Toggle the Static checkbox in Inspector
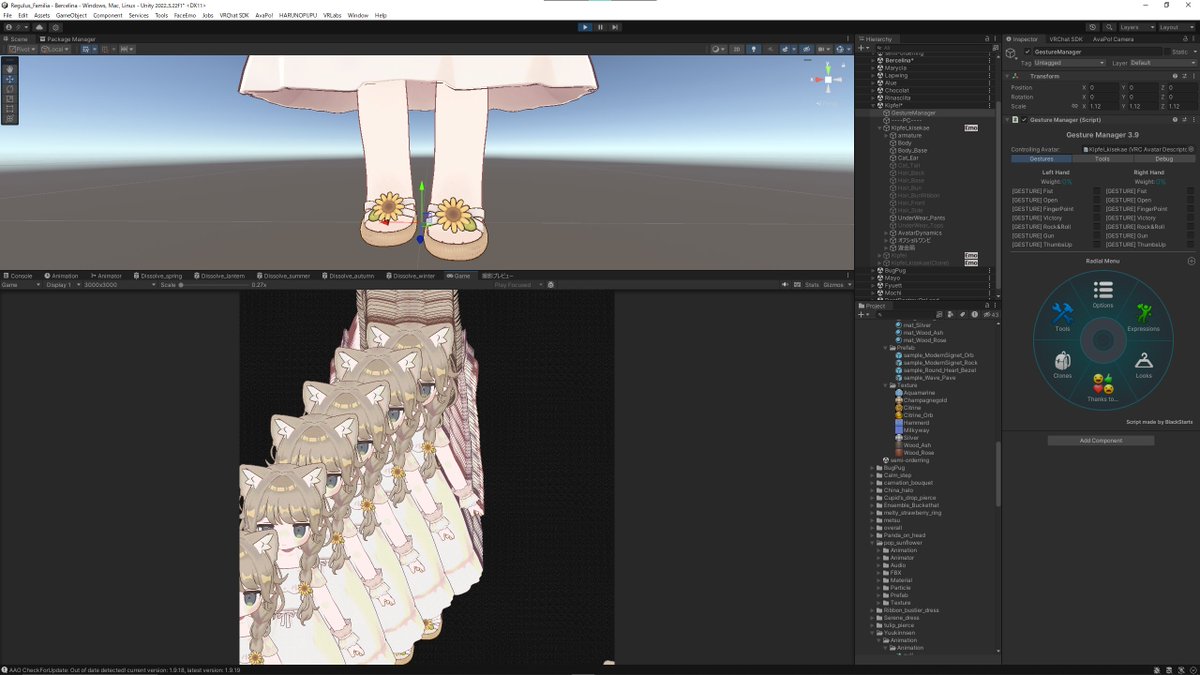1200x675 pixels. (x=1166, y=51)
